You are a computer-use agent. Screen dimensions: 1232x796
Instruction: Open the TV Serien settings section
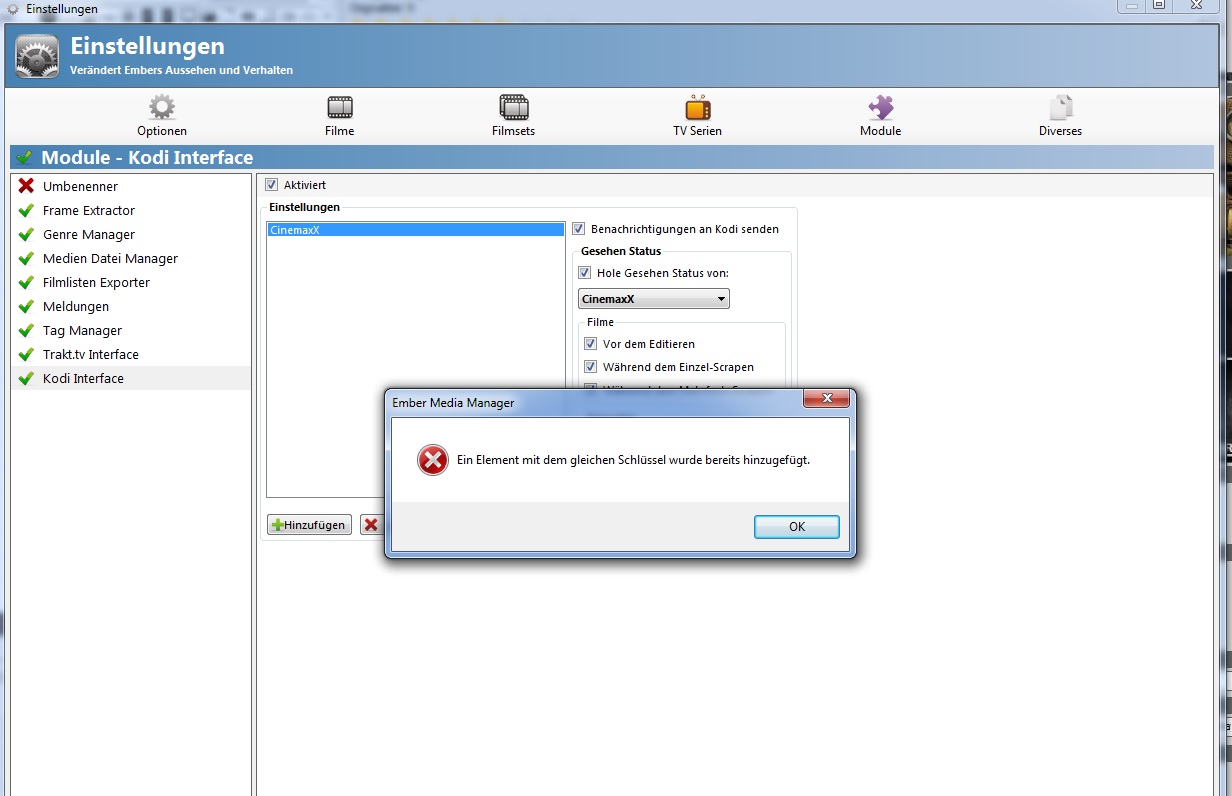tap(697, 116)
